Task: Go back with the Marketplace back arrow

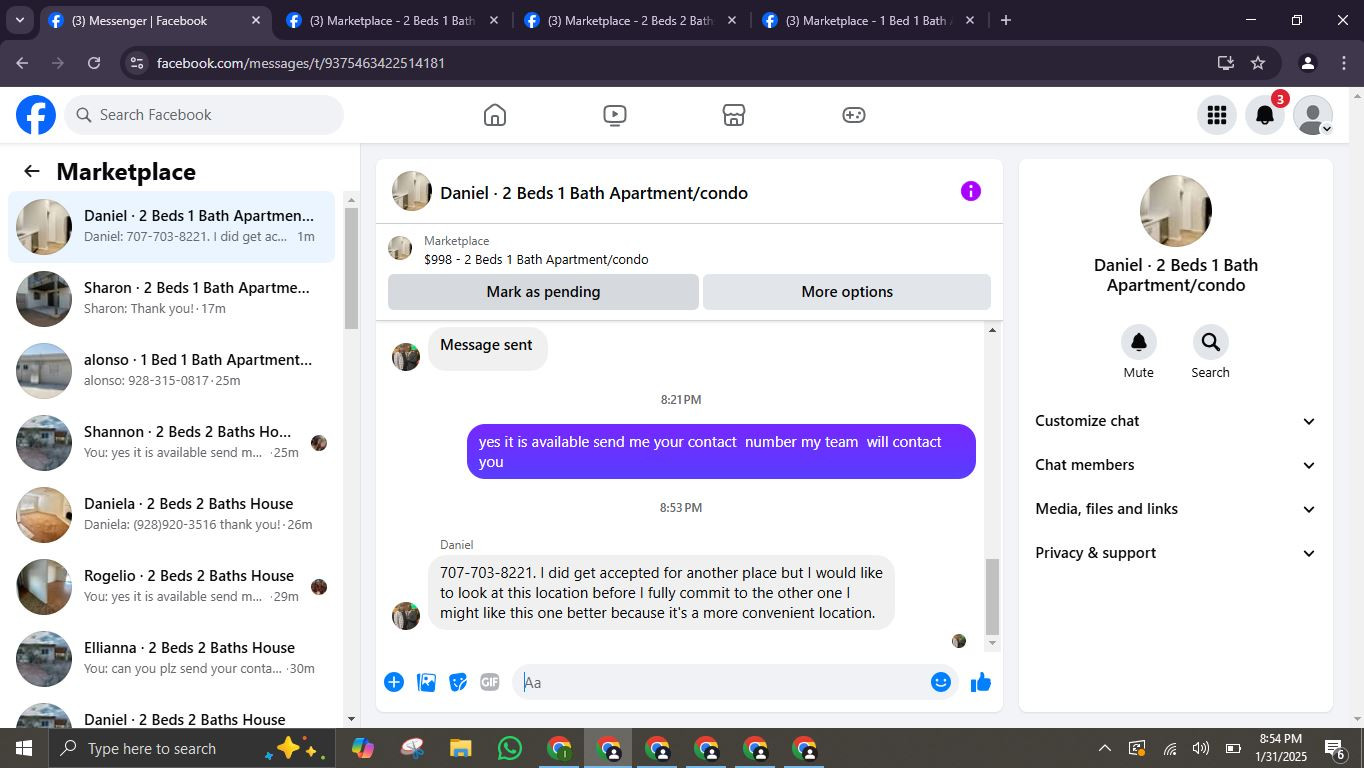Action: pyautogui.click(x=32, y=171)
